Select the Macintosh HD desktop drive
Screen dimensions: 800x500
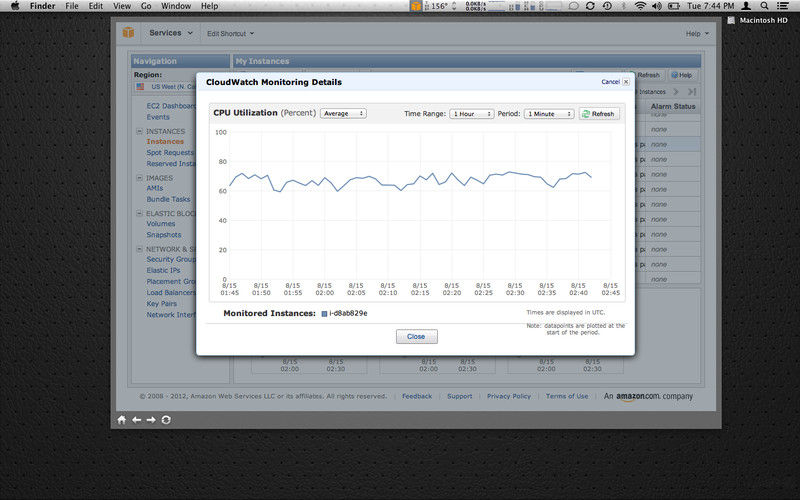tap(757, 20)
